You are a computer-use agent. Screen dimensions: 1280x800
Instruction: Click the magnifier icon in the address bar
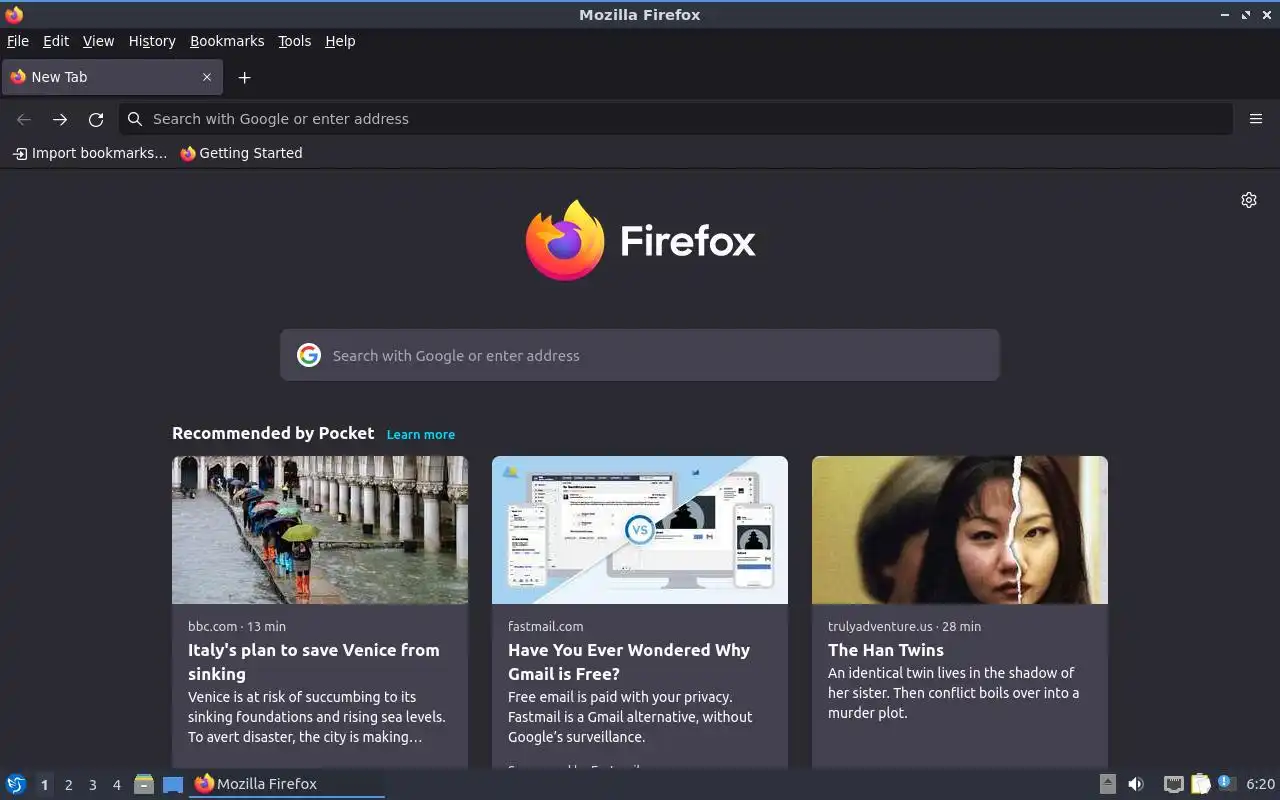pyautogui.click(x=135, y=119)
